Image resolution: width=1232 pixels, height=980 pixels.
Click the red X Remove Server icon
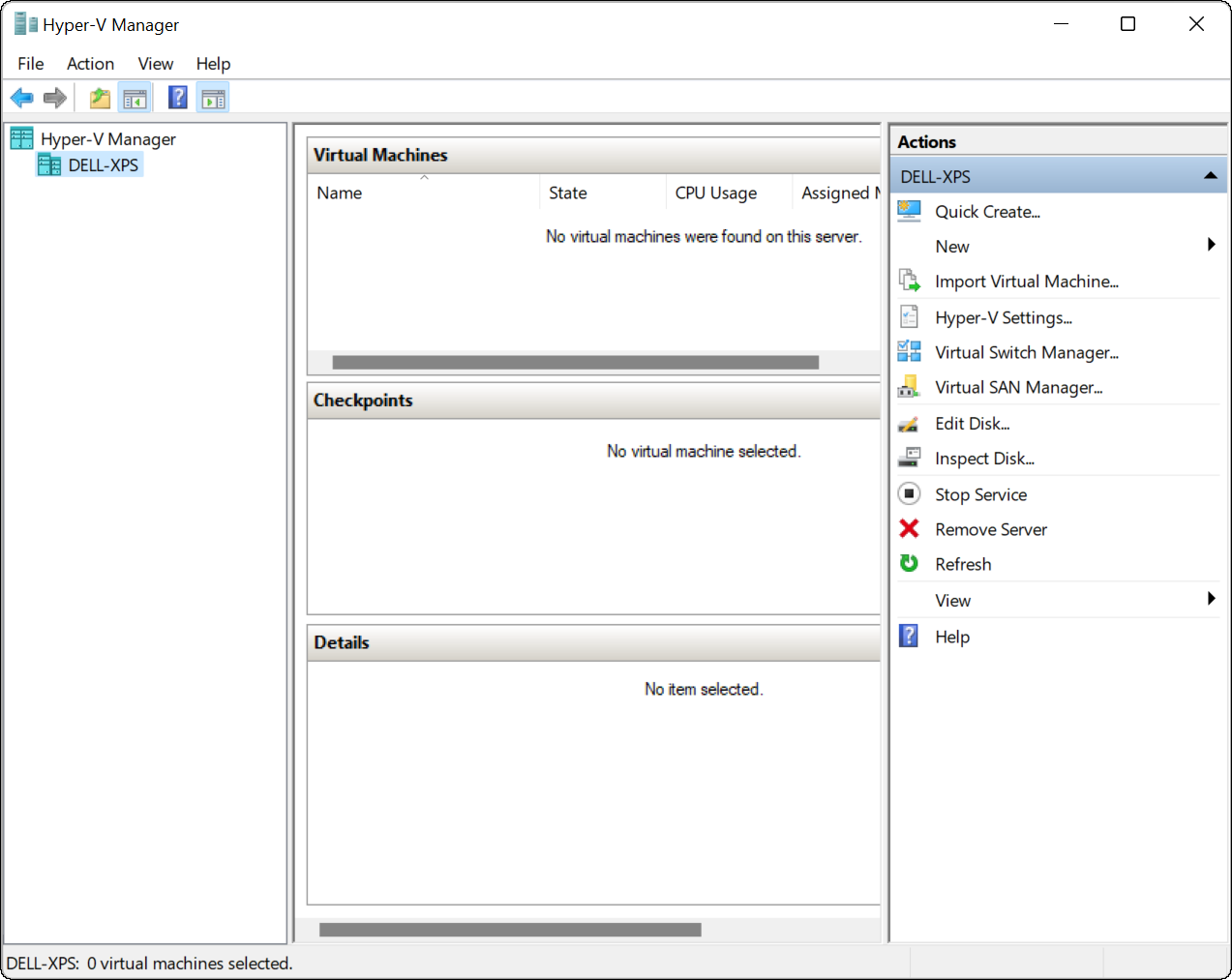coord(909,528)
